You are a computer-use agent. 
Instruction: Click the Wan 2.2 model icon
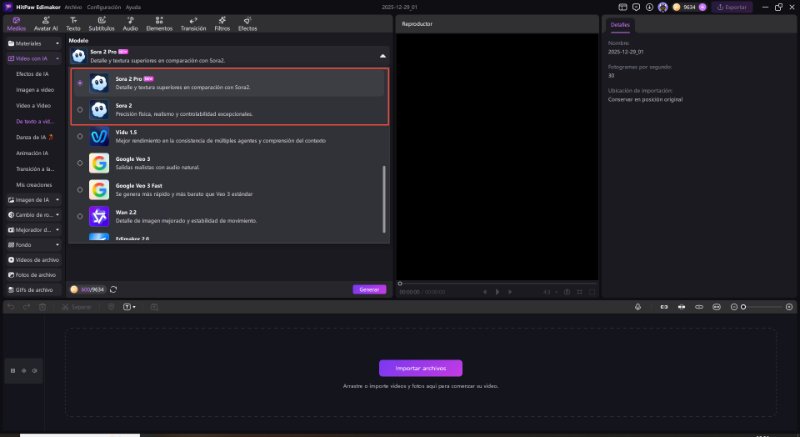(x=99, y=216)
